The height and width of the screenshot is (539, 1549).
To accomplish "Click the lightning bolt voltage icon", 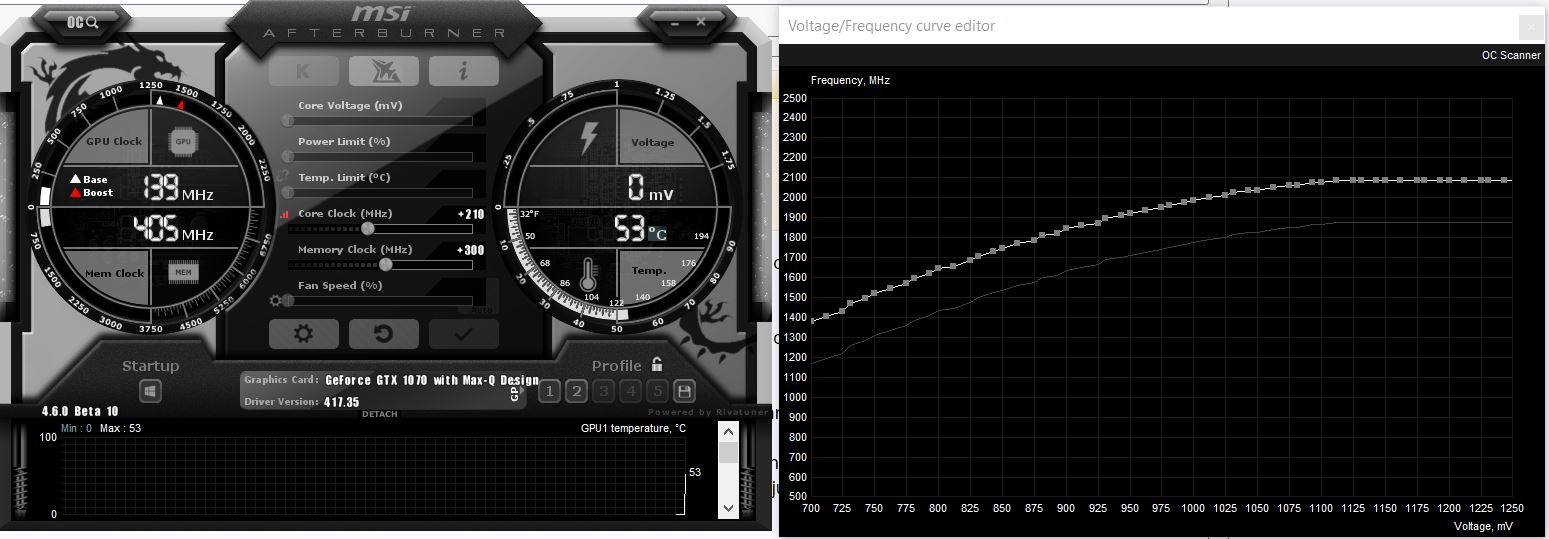I will [x=590, y=139].
